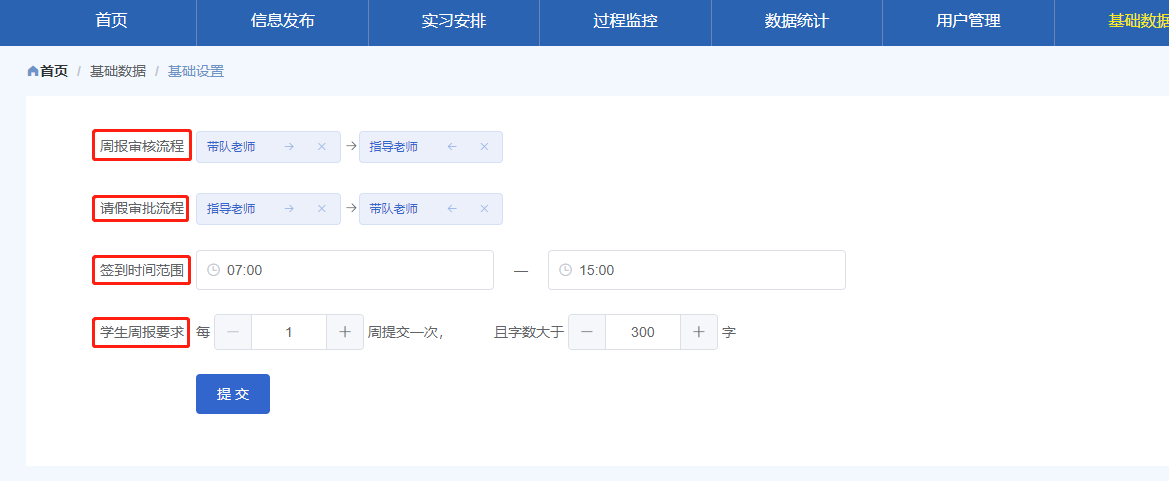Click the clock icon in 15:00 field
This screenshot has width=1169, height=481.
coord(565,270)
